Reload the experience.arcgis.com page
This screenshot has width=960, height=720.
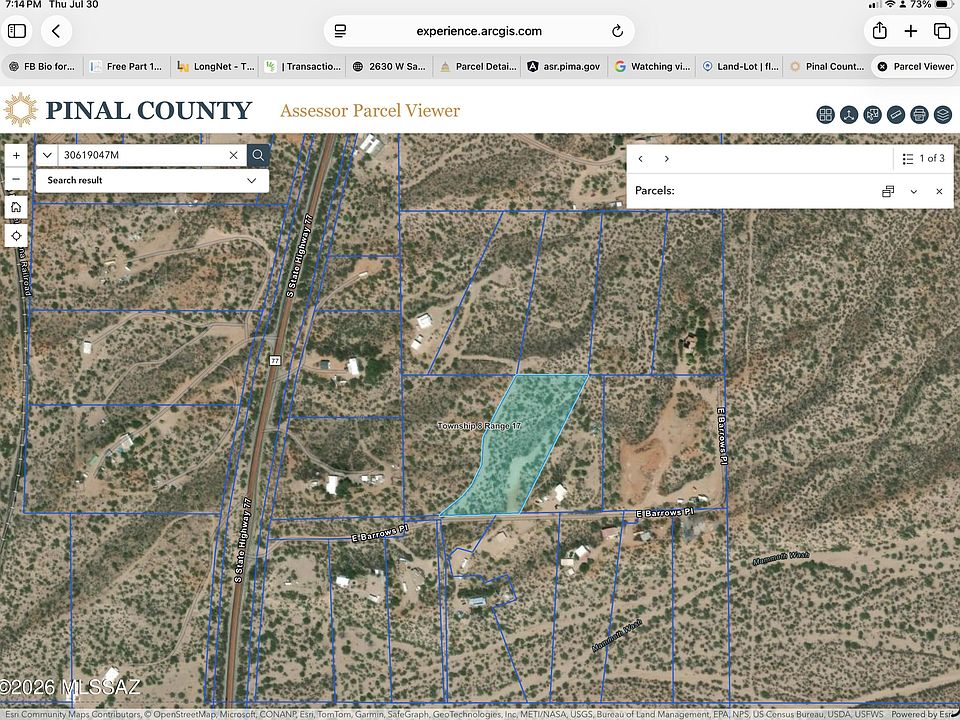click(x=617, y=31)
